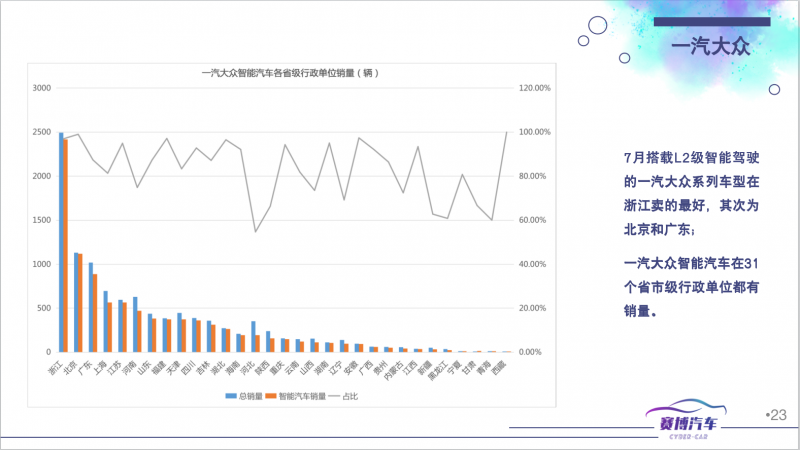800x450 pixels.
Task: Click the 0.00% right axis value
Action: click(x=531, y=352)
